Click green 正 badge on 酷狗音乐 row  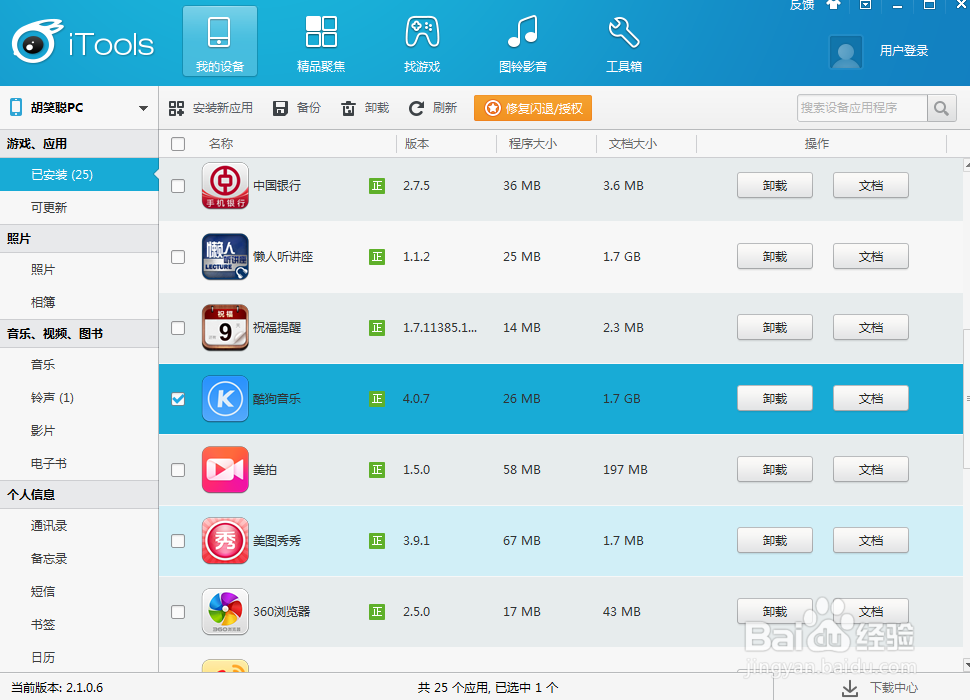[x=377, y=399]
